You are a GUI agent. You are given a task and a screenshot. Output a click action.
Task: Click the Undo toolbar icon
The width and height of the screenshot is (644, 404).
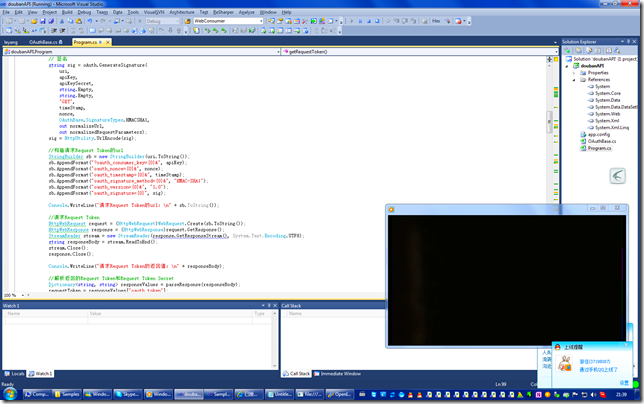[89, 21]
